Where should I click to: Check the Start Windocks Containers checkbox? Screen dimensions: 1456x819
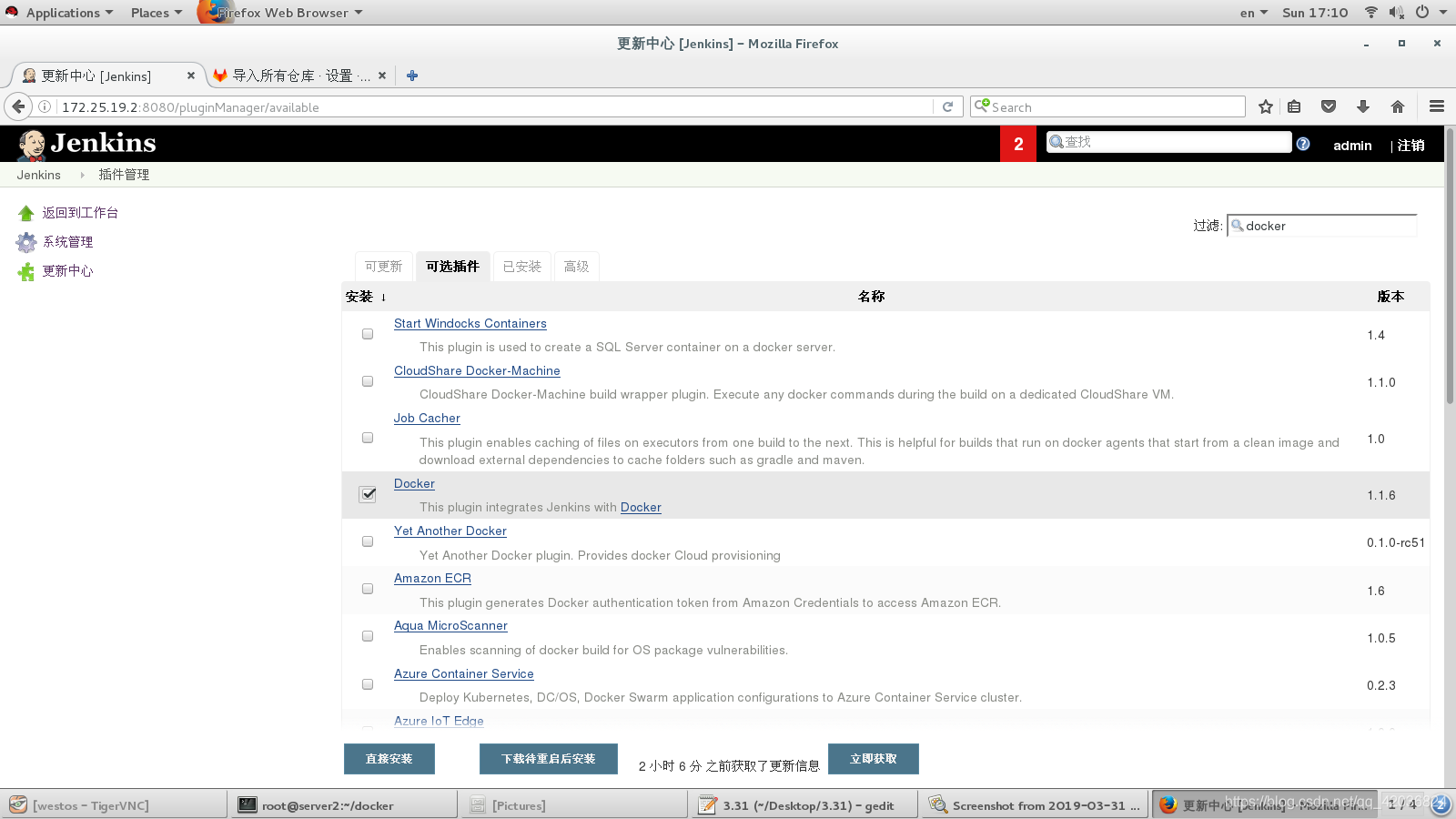tap(368, 334)
